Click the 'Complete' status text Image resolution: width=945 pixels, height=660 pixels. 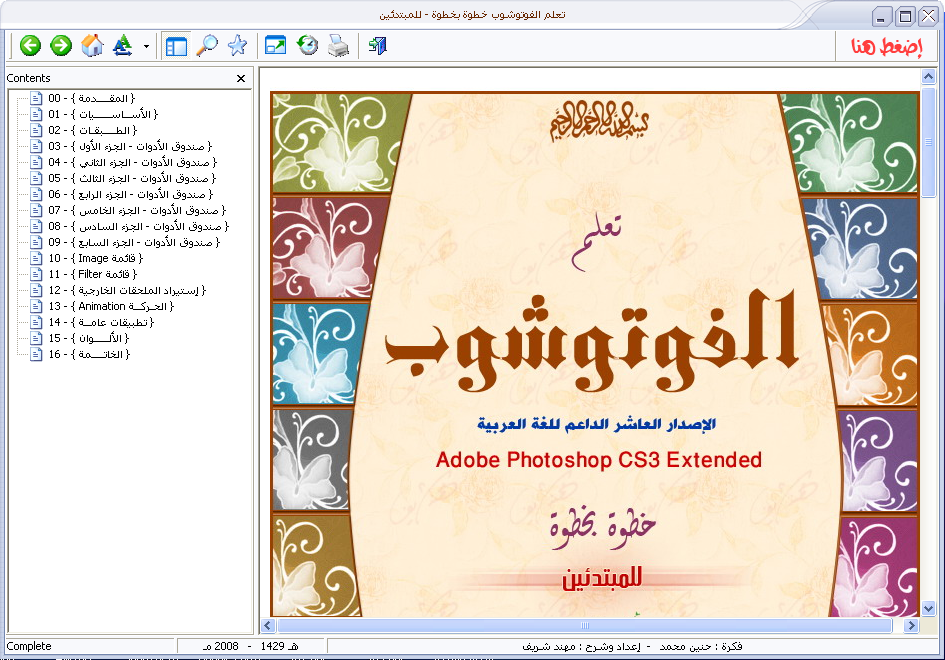click(x=29, y=646)
